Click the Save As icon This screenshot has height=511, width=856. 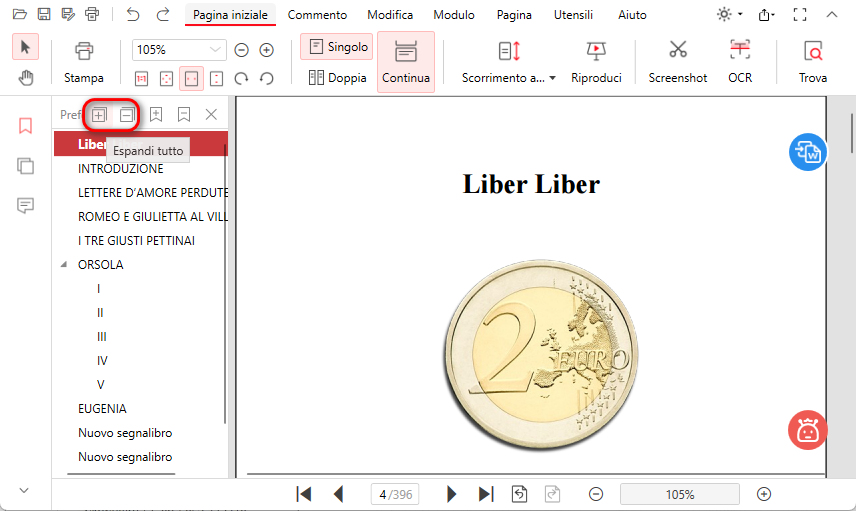click(68, 14)
